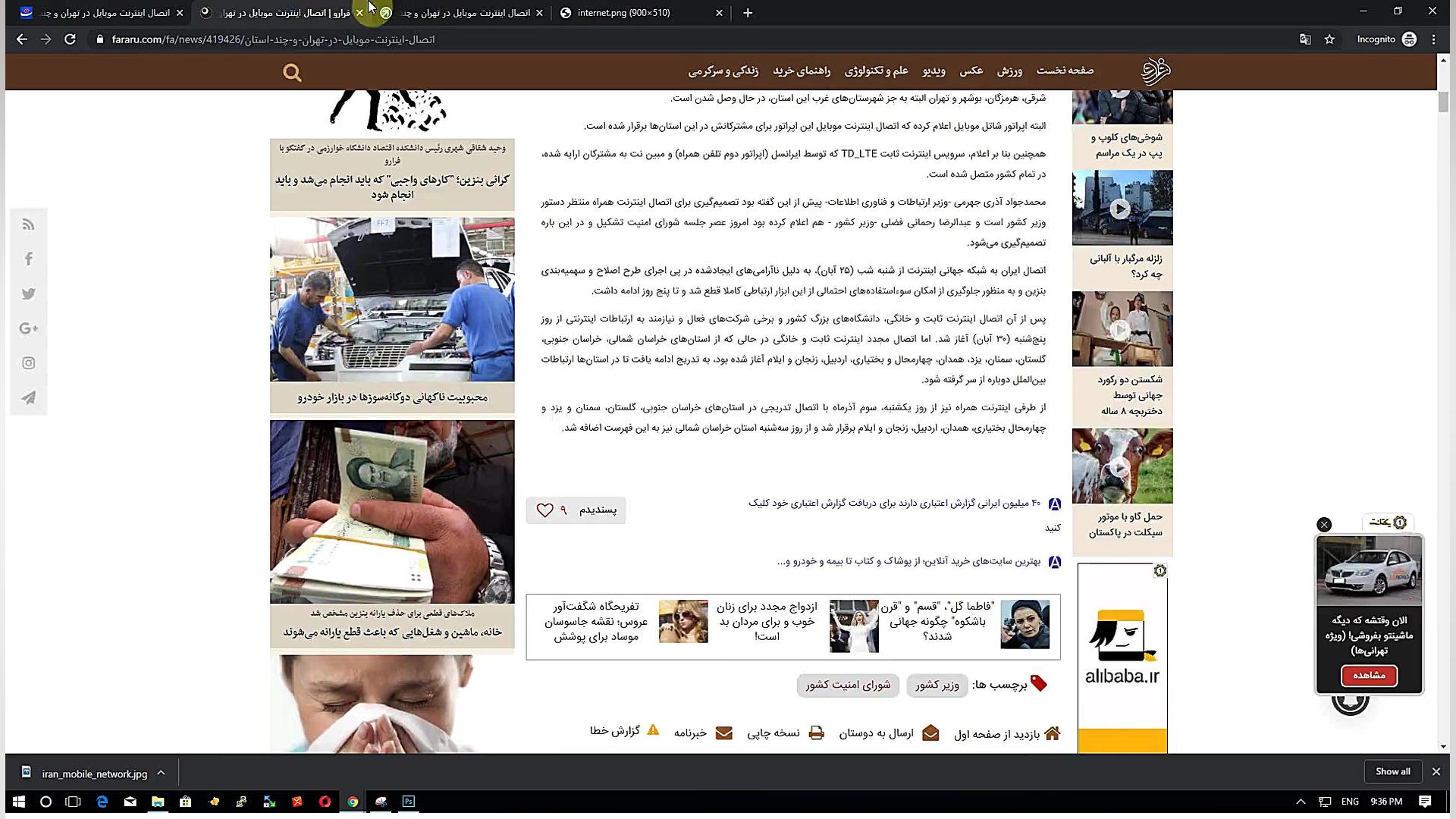Click the Instagram icon in left sidebar
Image resolution: width=1456 pixels, height=819 pixels.
tap(28, 362)
